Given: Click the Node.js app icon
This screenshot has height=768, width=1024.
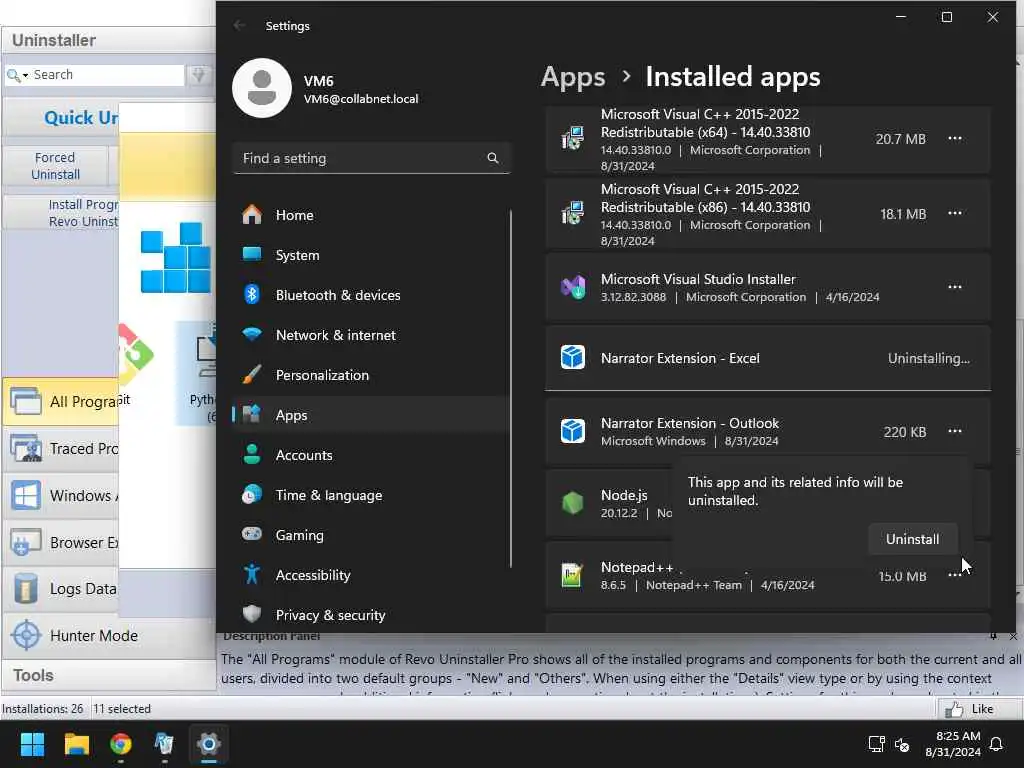Looking at the screenshot, I should click(573, 503).
